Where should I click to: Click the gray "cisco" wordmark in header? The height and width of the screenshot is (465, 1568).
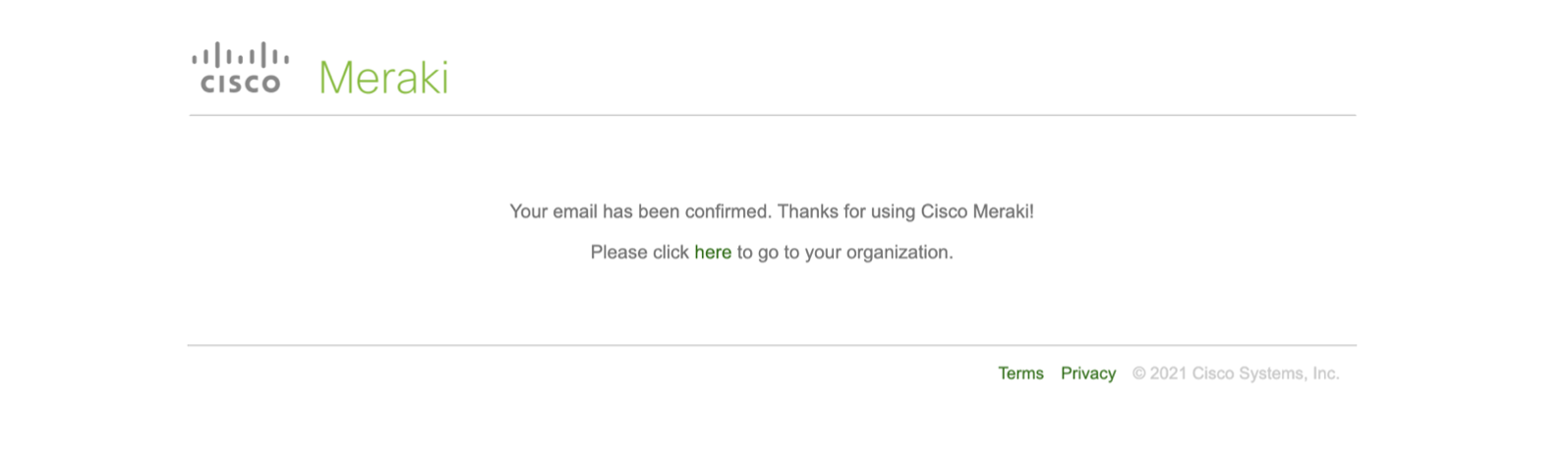tap(240, 85)
